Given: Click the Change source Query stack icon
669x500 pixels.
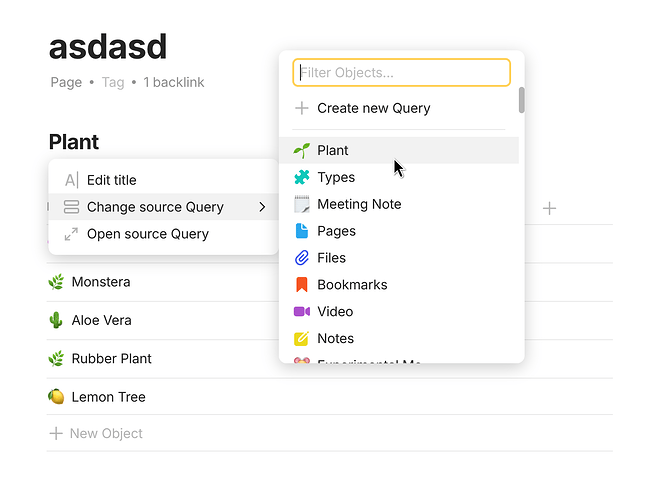Looking at the screenshot, I should (71, 207).
